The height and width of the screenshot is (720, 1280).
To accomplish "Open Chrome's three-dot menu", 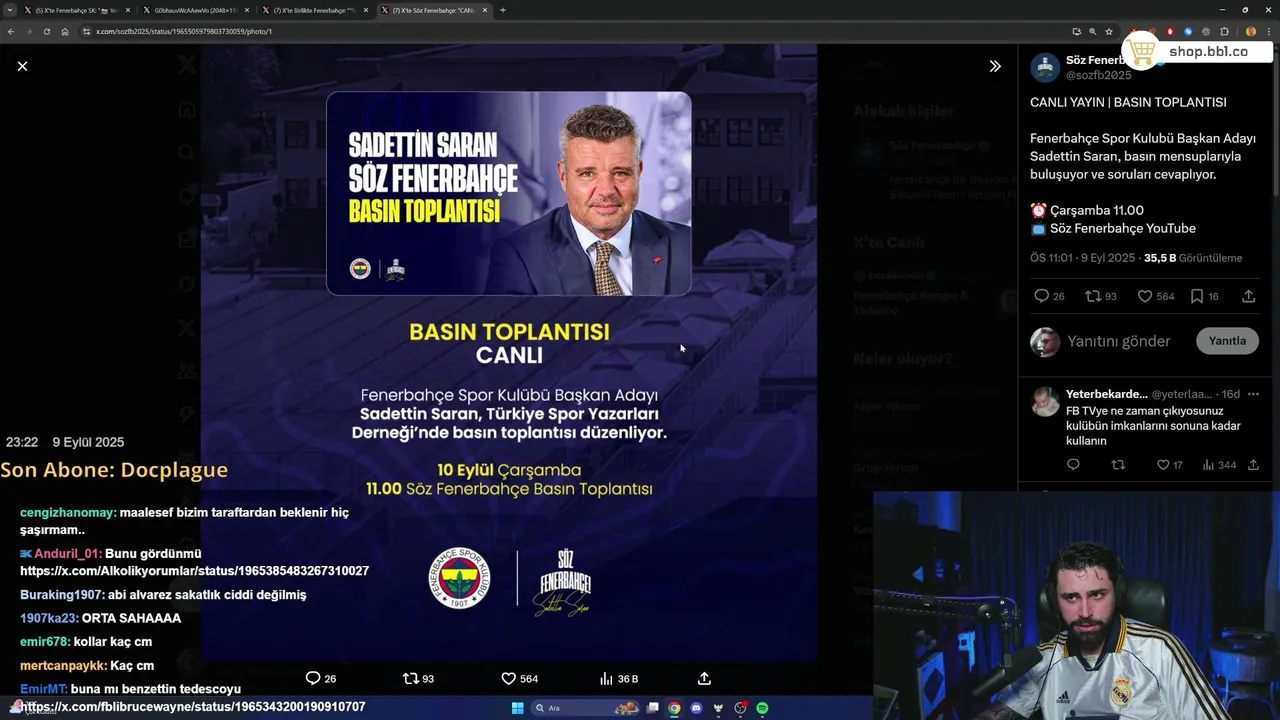I will [x=1268, y=31].
